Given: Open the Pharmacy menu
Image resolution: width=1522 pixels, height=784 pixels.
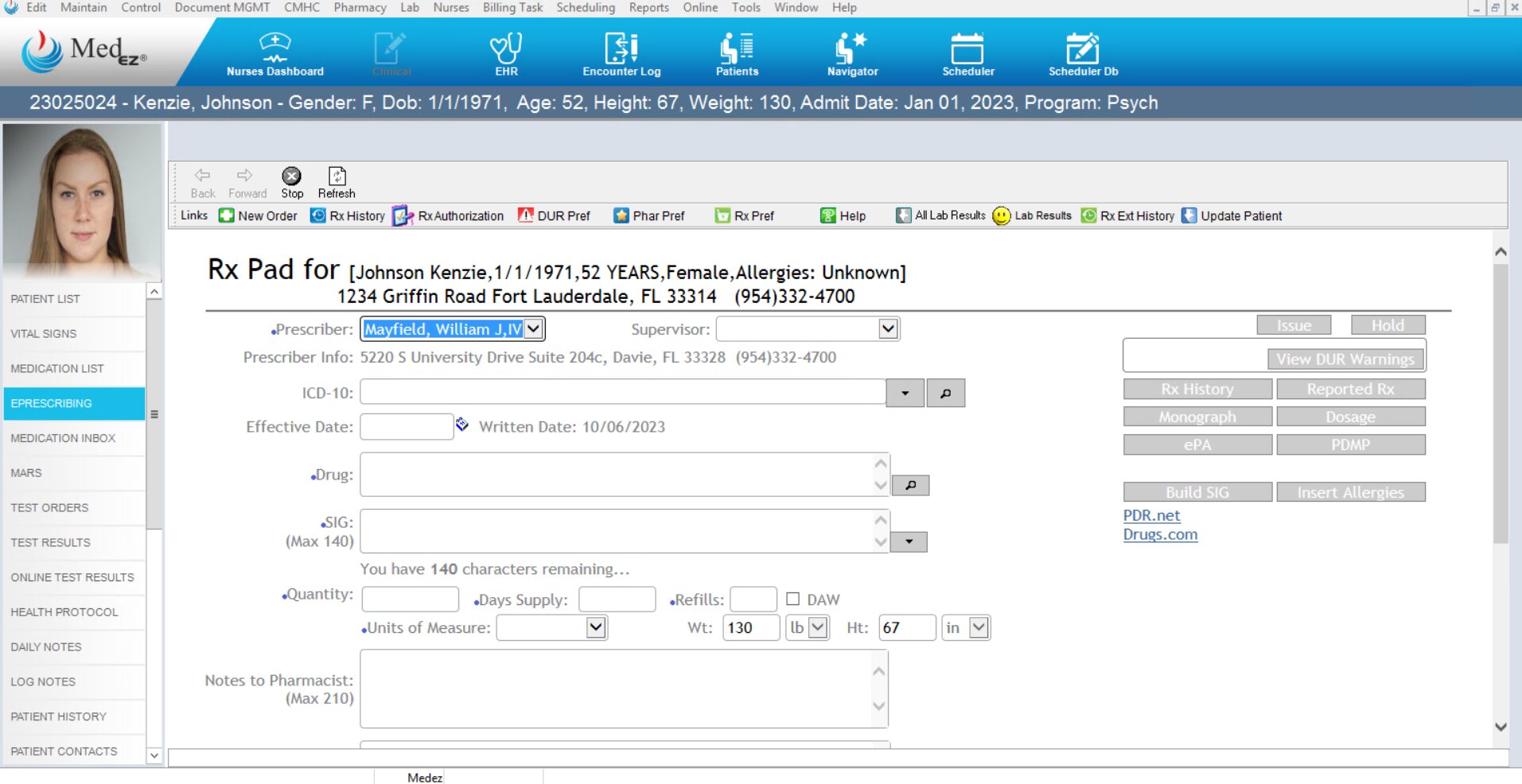Looking at the screenshot, I should coord(360,7).
